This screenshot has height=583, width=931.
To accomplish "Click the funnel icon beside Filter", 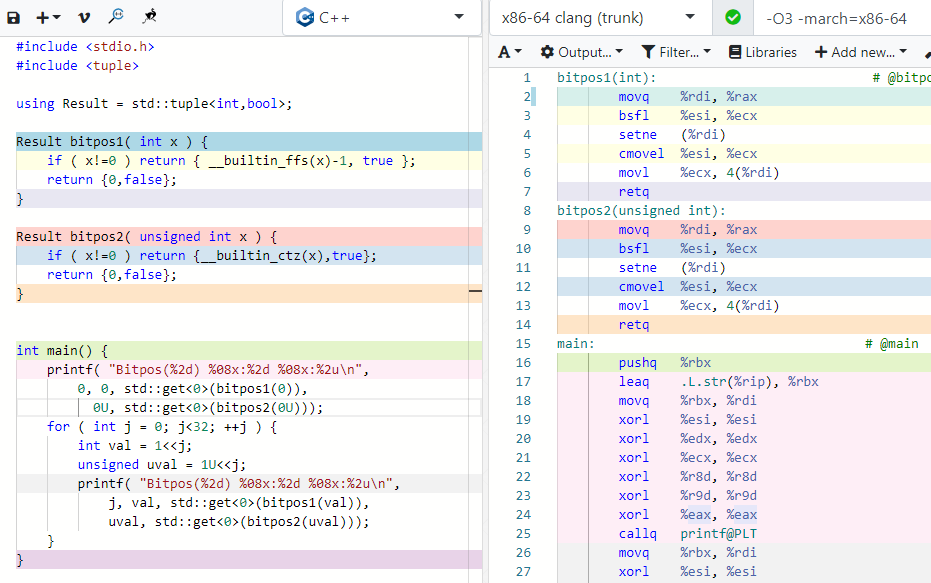I will click(x=648, y=52).
